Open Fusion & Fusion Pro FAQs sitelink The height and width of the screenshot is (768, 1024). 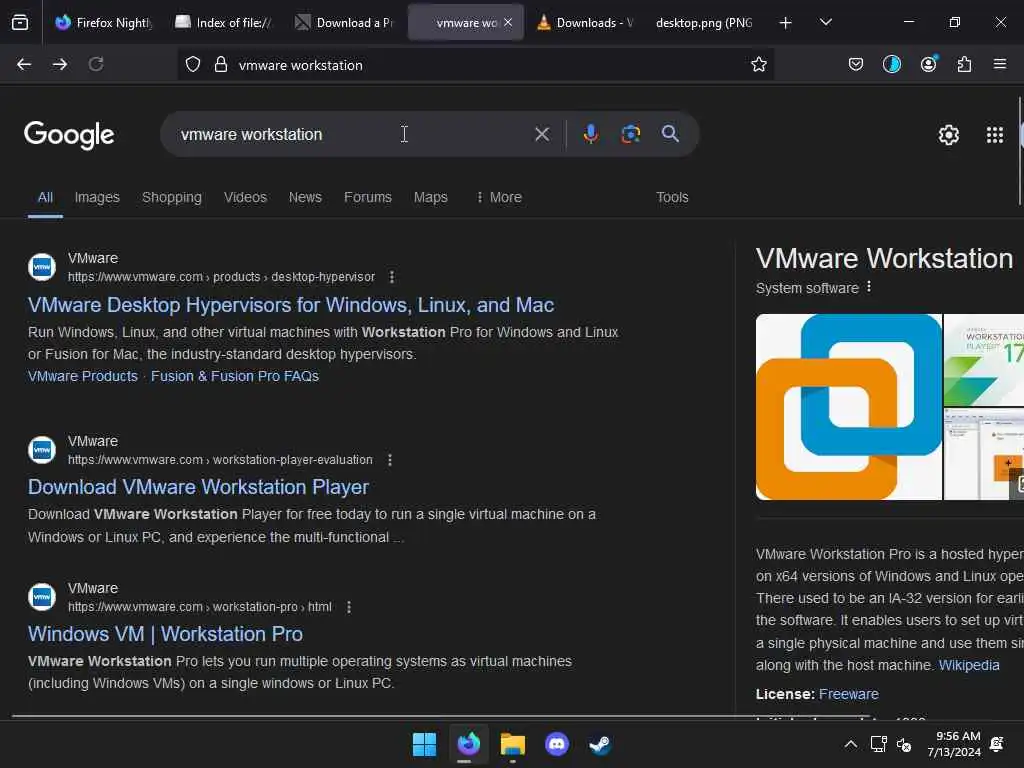235,376
